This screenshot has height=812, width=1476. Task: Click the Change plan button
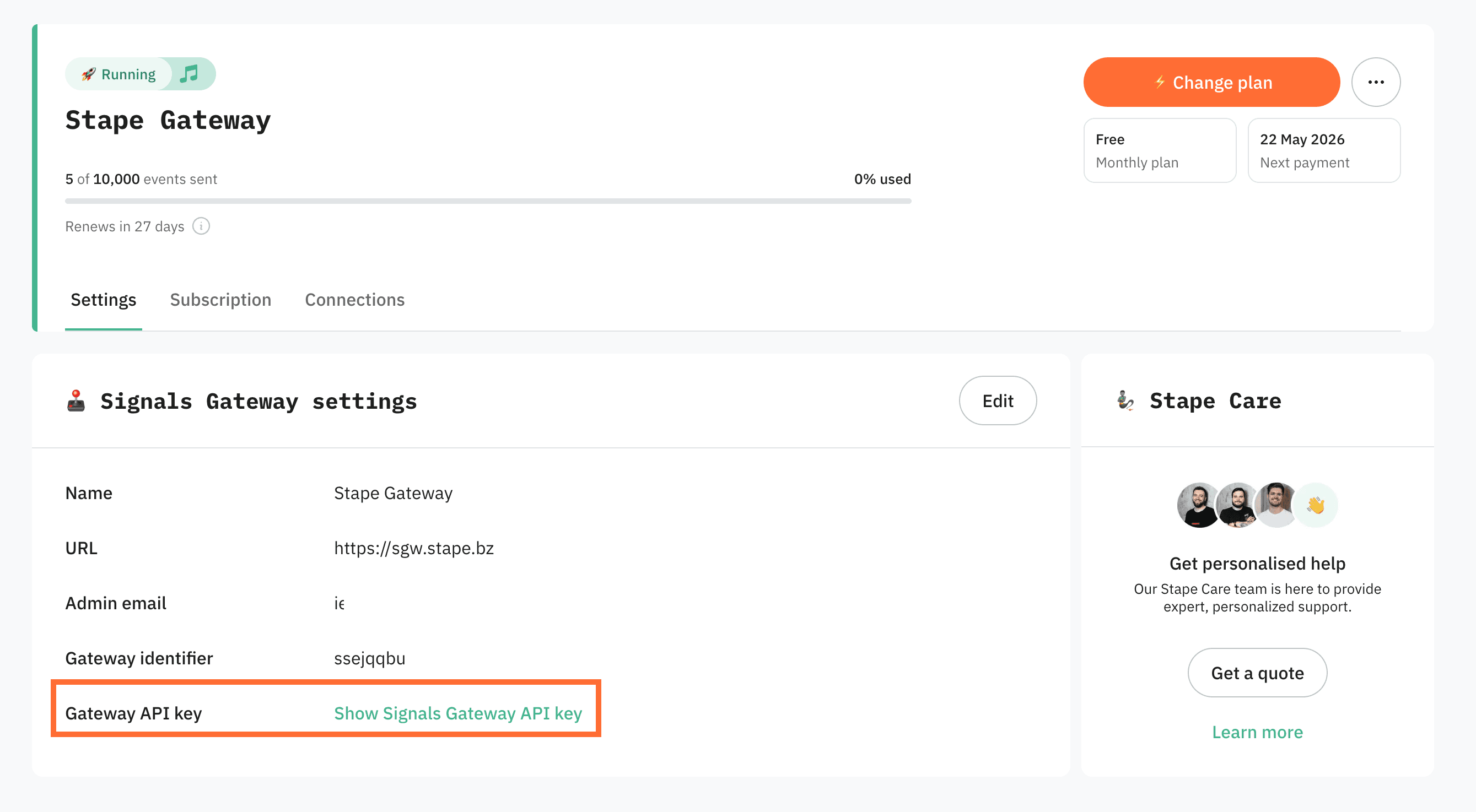coord(1211,82)
